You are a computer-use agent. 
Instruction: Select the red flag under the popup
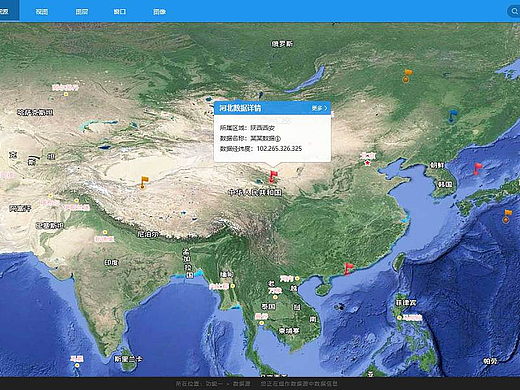[x=273, y=177]
